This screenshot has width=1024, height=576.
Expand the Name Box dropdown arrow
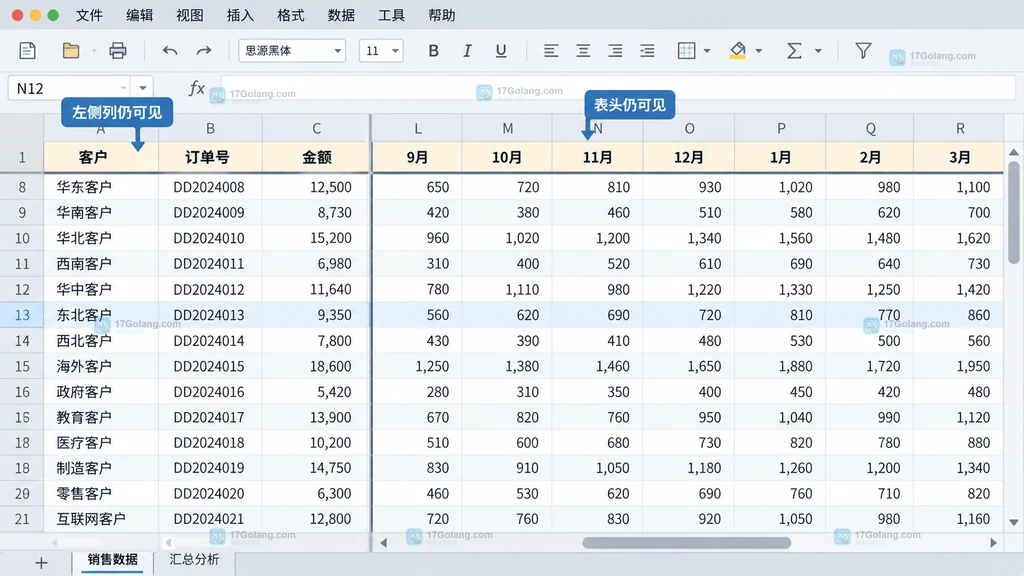point(142,88)
